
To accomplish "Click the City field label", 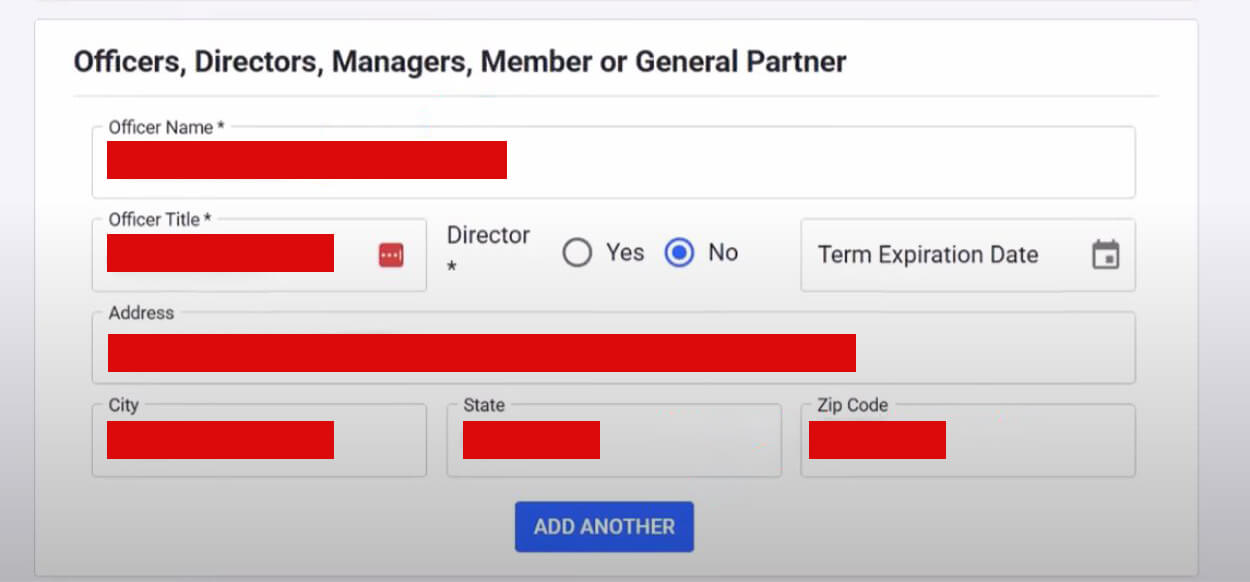I will pos(122,405).
